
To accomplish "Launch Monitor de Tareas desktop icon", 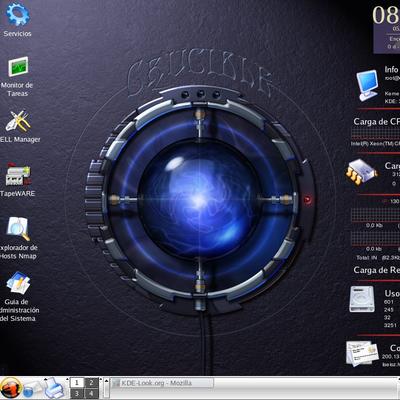I will (18, 67).
